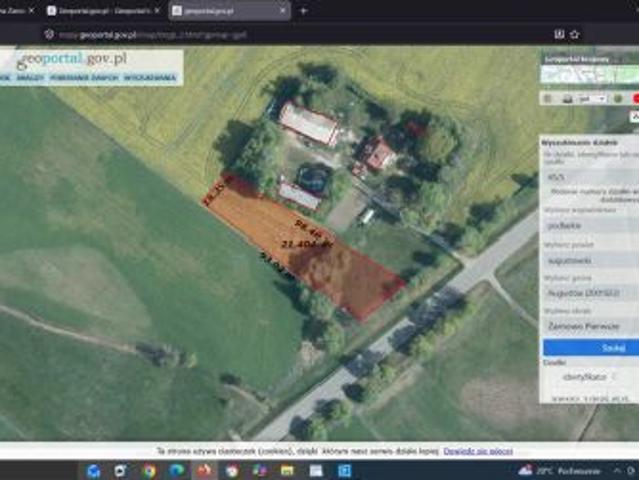Click the green globe icon in map toolbar
This screenshot has height=480, width=639.
[619, 99]
